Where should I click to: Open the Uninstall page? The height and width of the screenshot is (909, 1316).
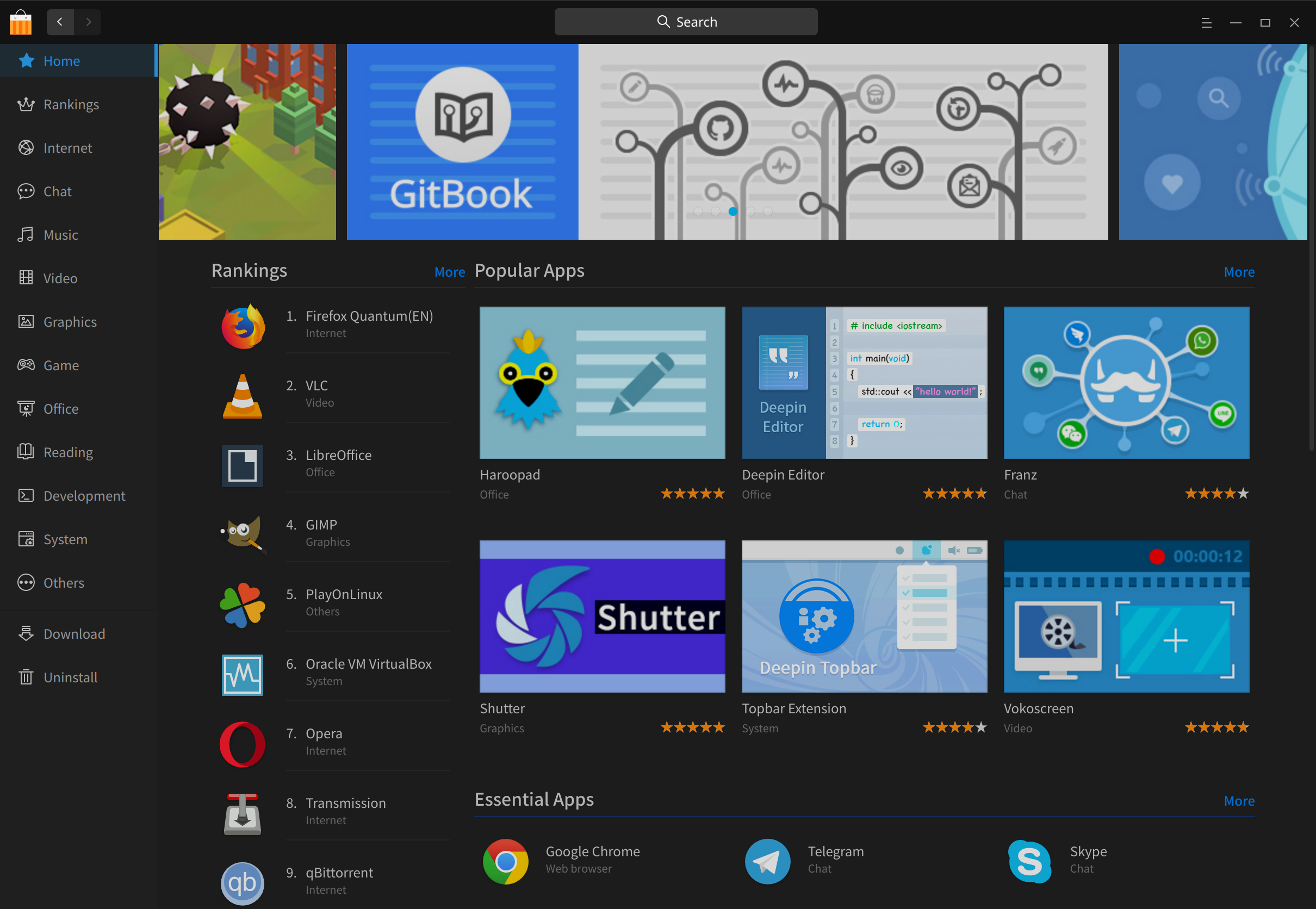coord(78,677)
